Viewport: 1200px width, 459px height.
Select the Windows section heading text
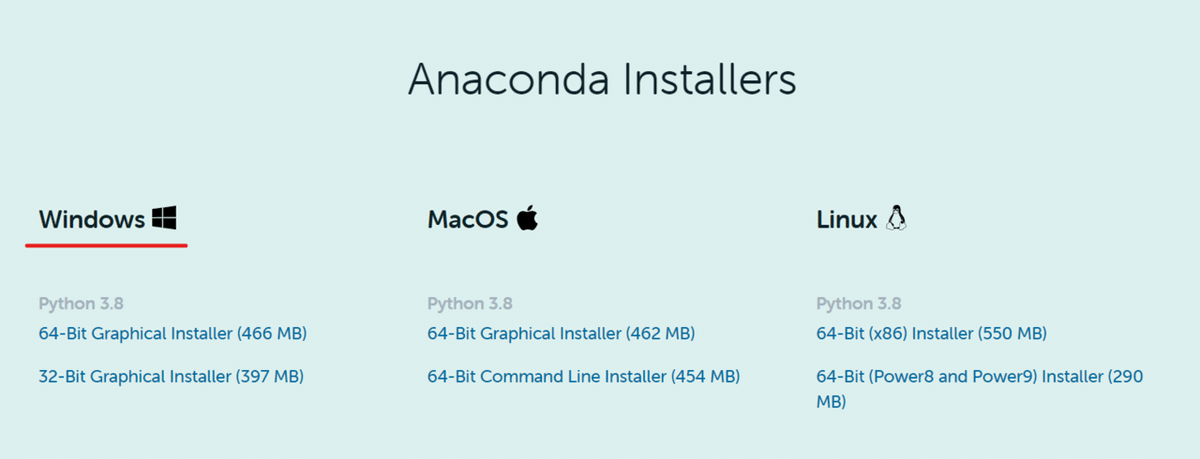(92, 220)
